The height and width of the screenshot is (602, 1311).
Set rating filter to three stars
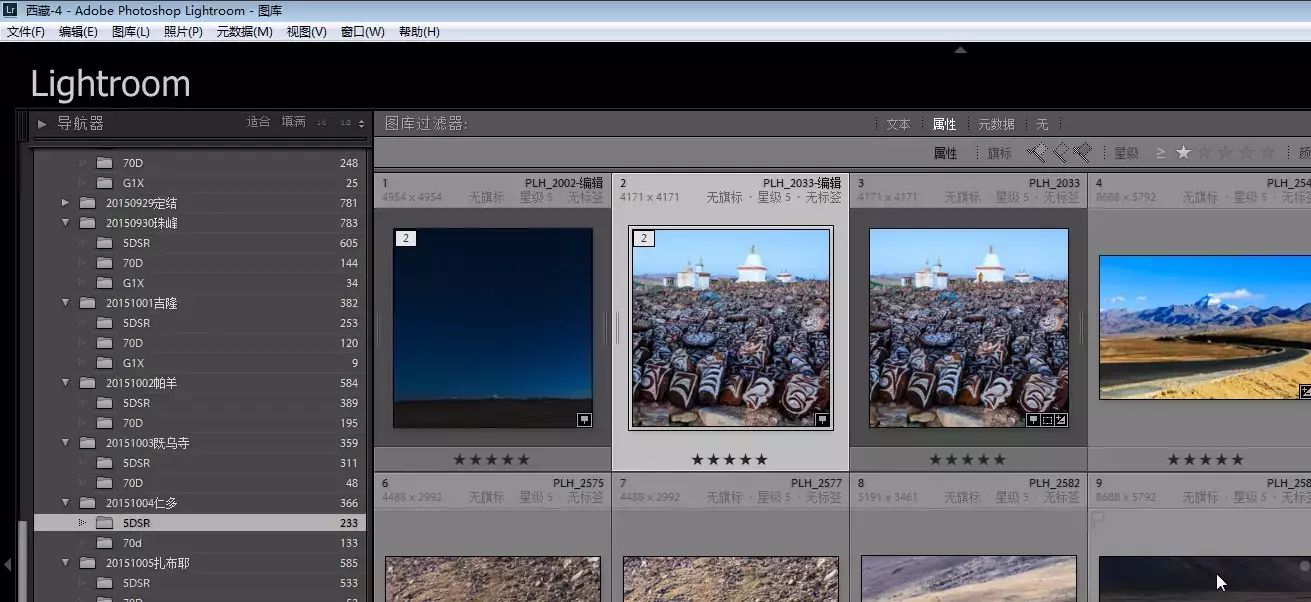pos(1225,153)
